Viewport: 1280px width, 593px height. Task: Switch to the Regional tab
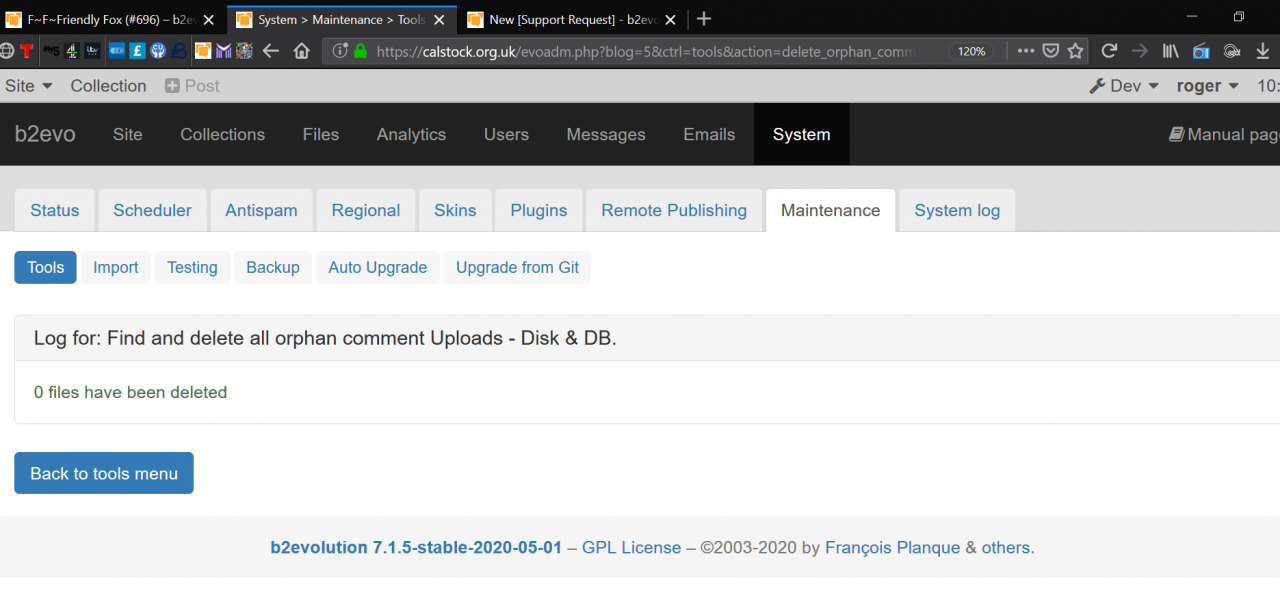click(x=366, y=210)
